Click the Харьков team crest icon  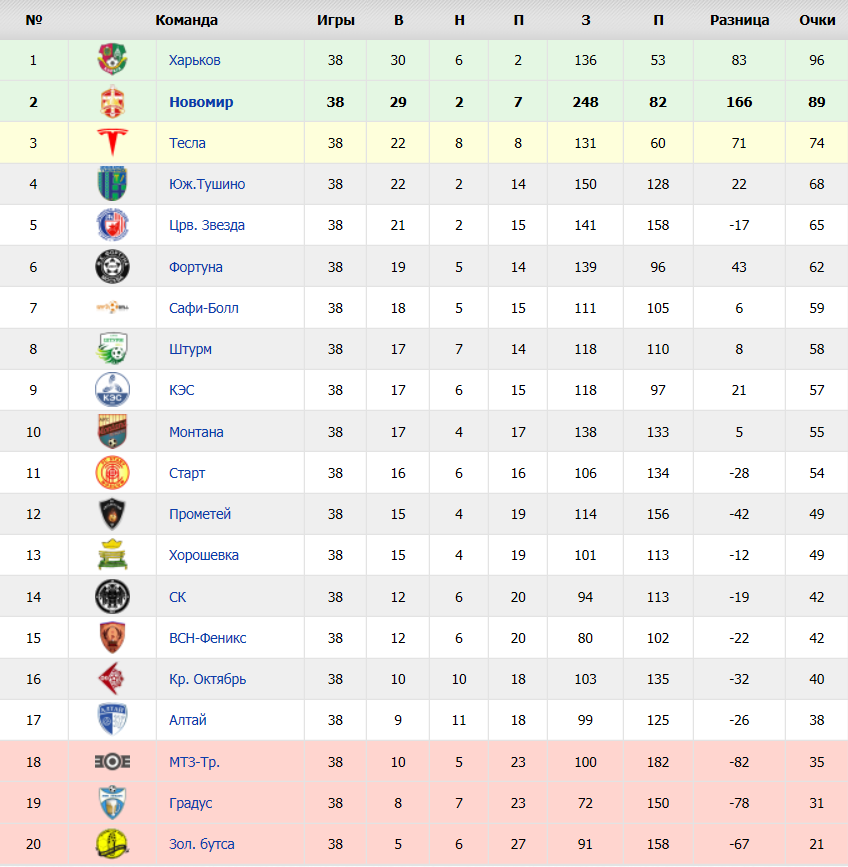112,59
